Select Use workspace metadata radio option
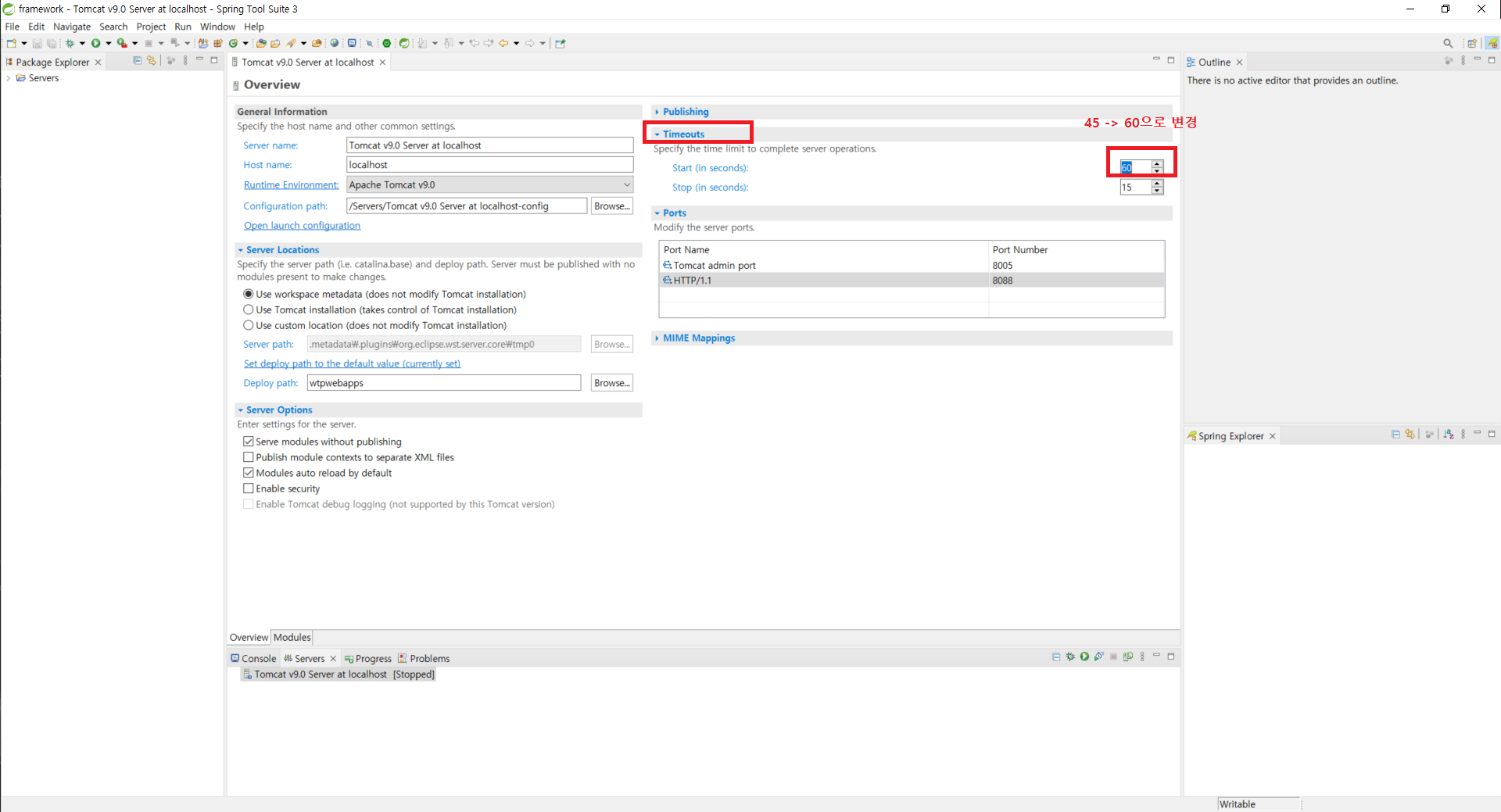The image size is (1501, 812). (x=249, y=294)
